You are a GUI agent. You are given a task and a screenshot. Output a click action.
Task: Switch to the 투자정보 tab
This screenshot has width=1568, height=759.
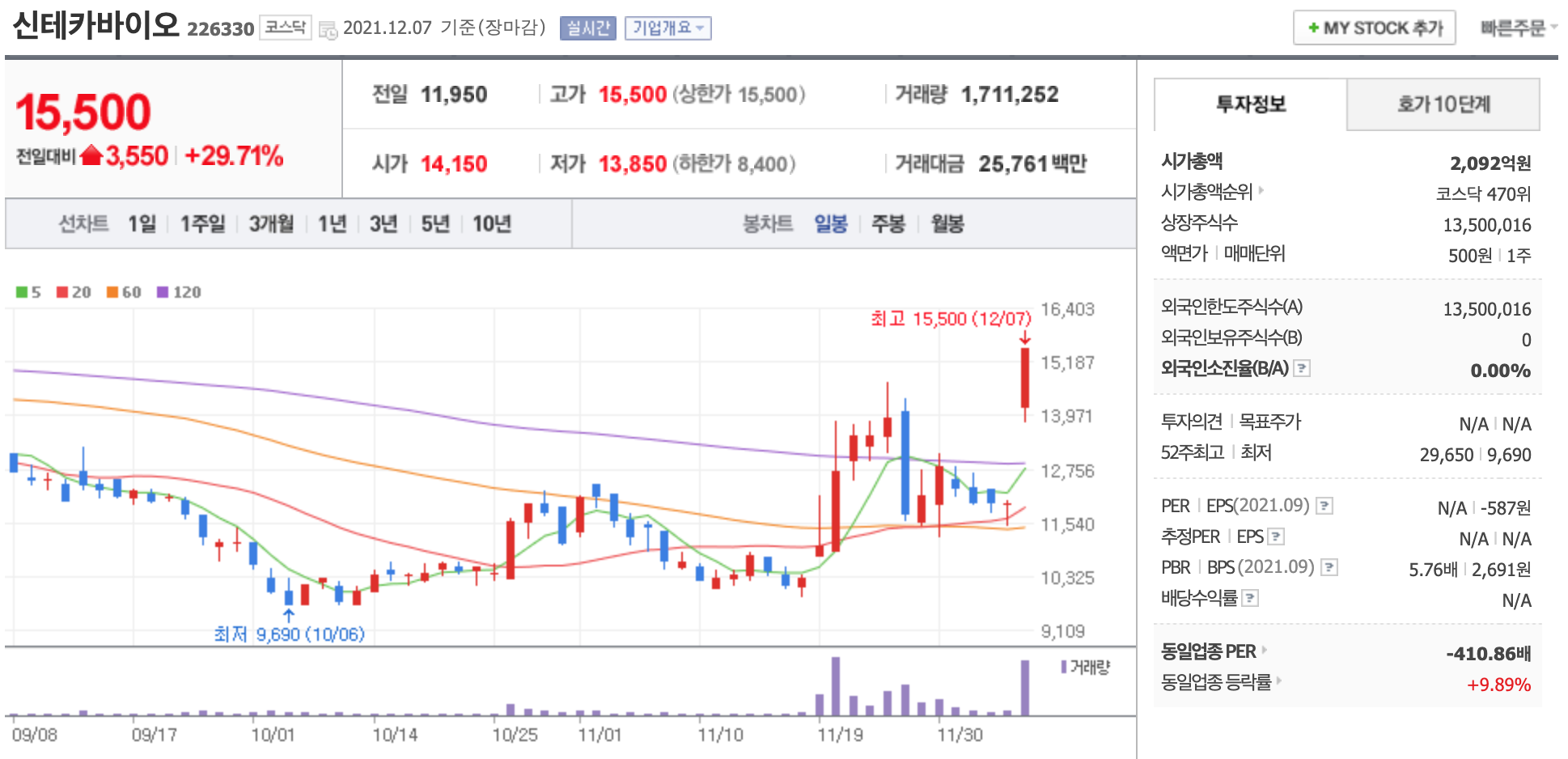tap(1251, 104)
